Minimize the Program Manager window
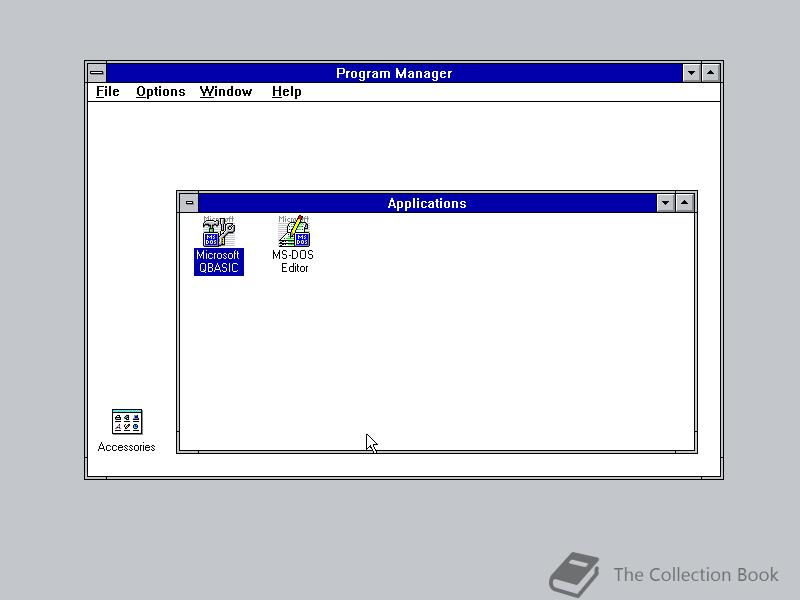Viewport: 800px width, 600px height. coord(691,73)
